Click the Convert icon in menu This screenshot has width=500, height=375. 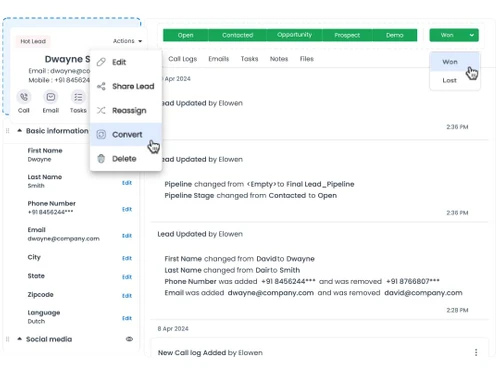tap(101, 134)
